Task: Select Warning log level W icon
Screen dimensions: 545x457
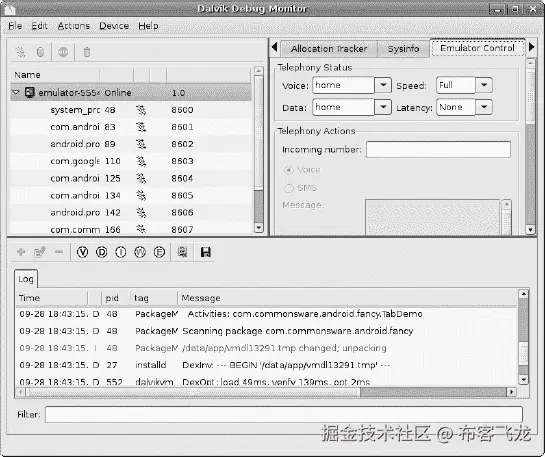Action: [x=140, y=252]
